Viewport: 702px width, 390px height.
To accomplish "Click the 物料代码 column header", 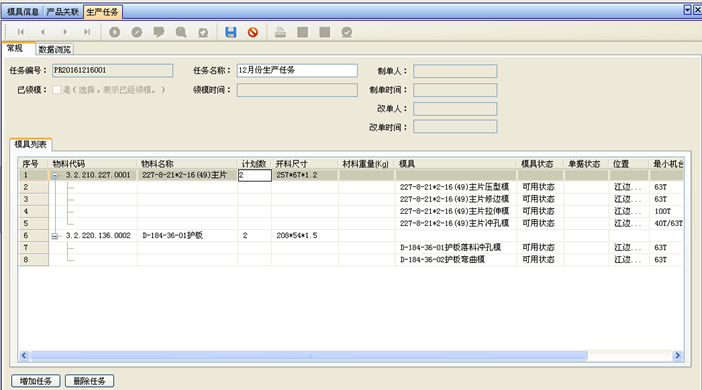I will 92,164.
